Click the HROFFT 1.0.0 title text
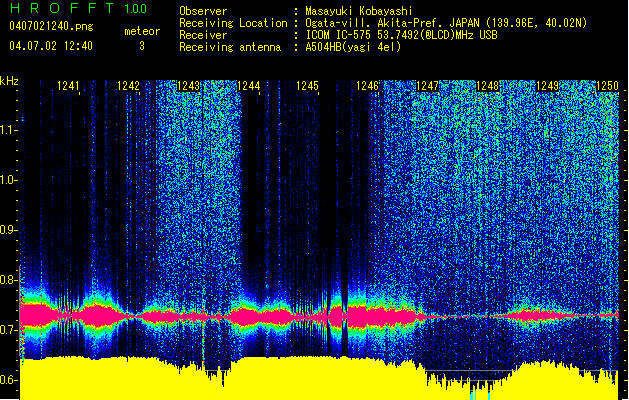629x400 pixels. click(79, 8)
